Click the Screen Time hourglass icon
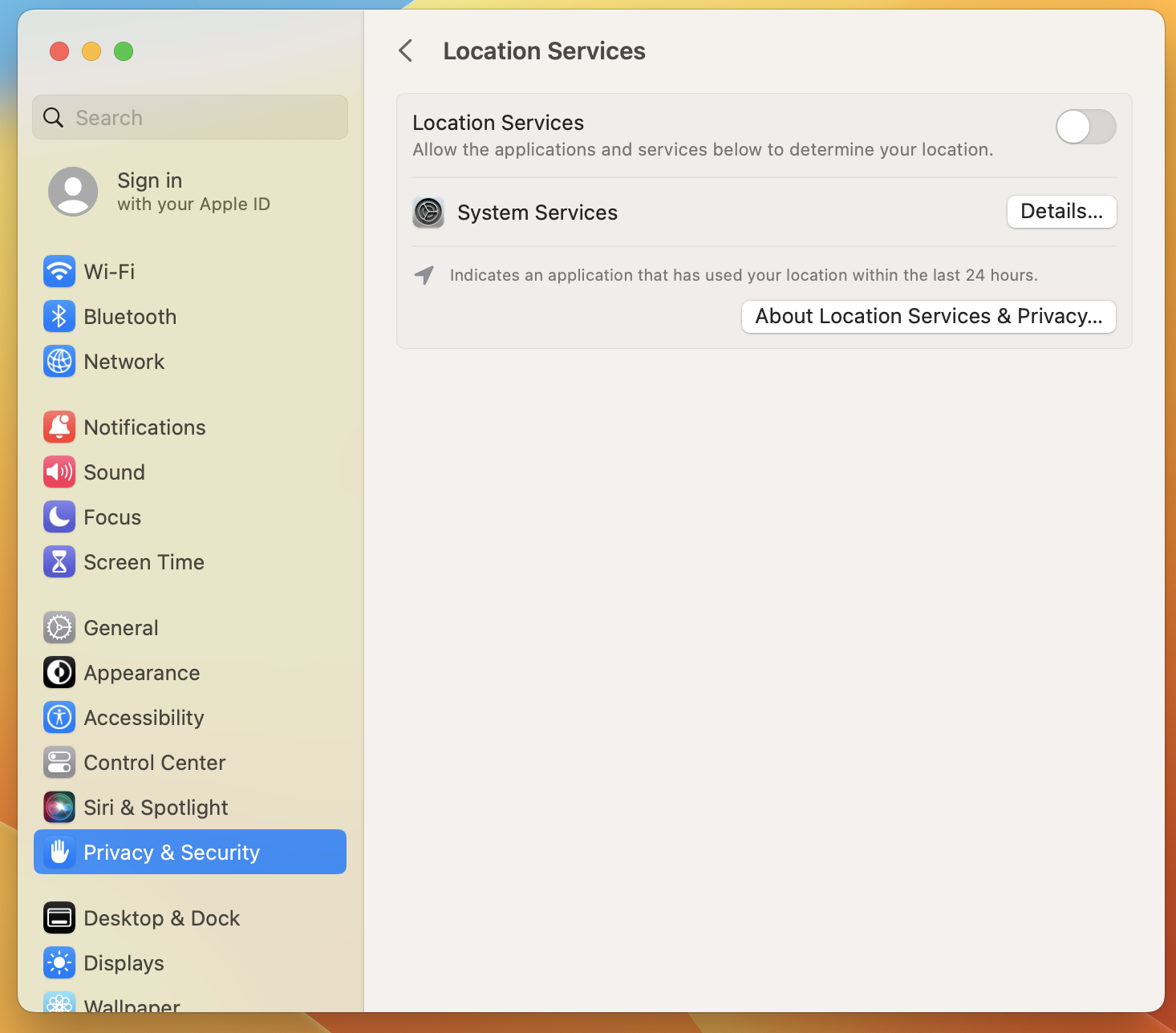This screenshot has height=1033, width=1176. (x=59, y=562)
